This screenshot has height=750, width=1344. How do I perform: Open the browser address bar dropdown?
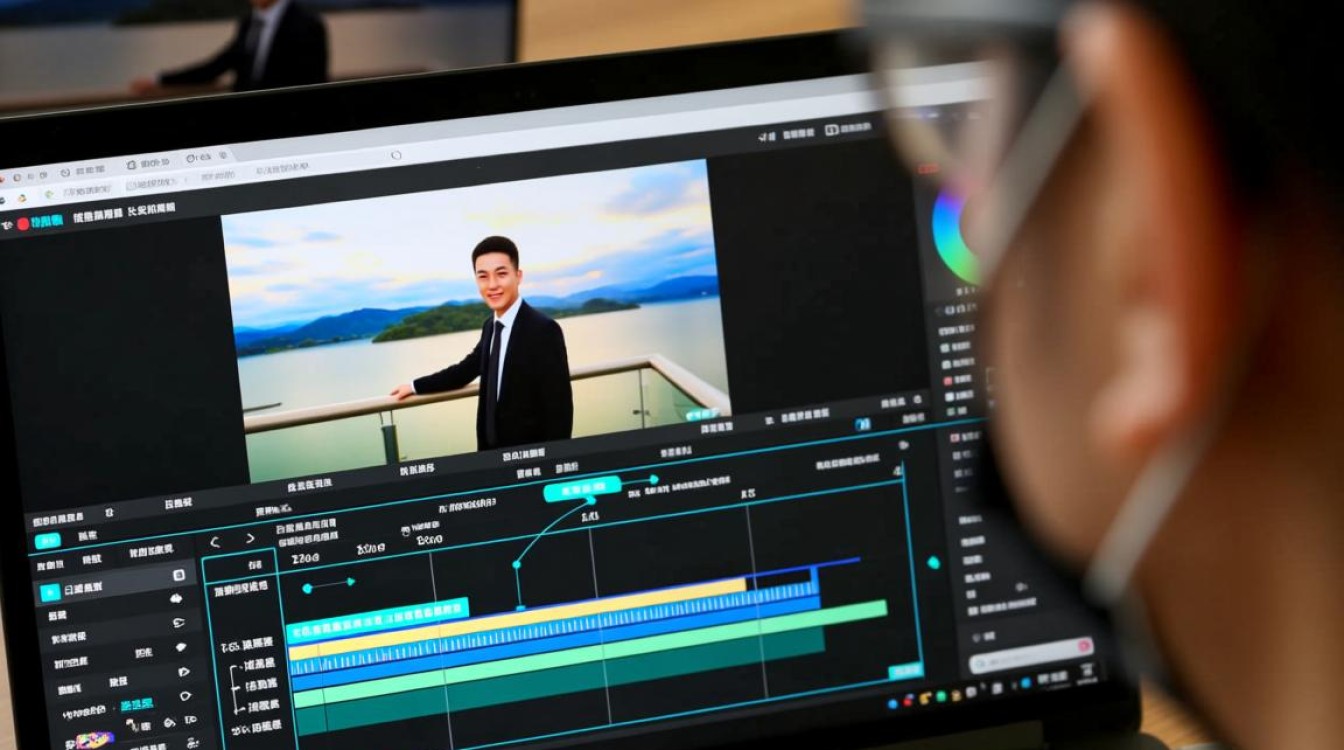click(396, 156)
